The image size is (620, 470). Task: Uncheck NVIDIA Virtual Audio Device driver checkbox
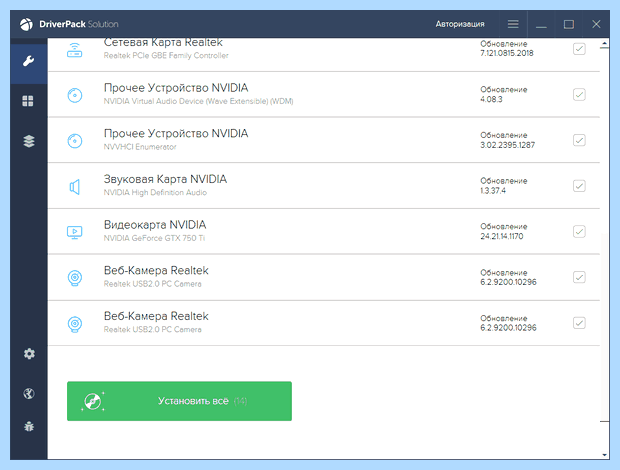(x=579, y=94)
